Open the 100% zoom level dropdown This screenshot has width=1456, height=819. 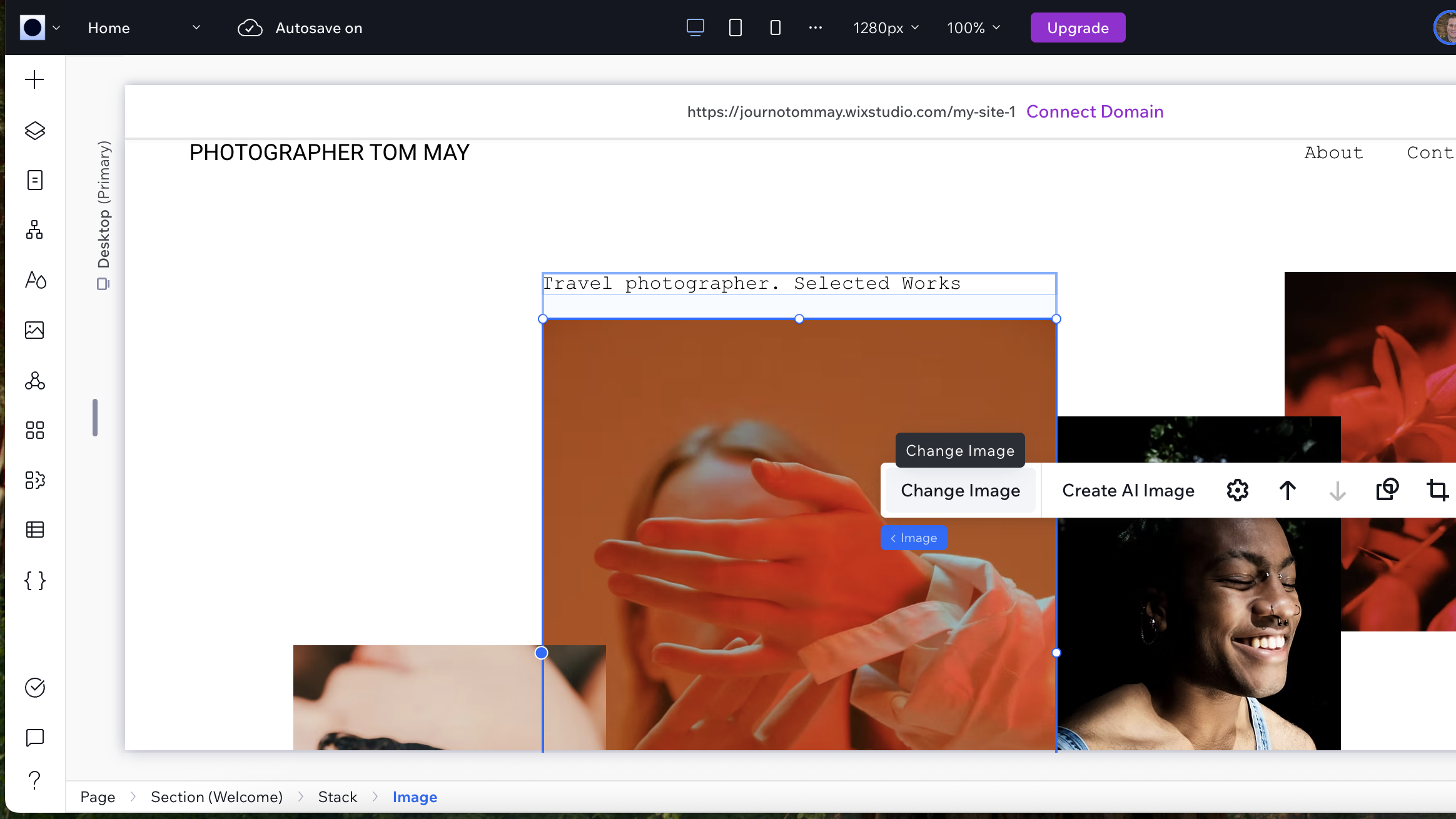[x=973, y=28]
